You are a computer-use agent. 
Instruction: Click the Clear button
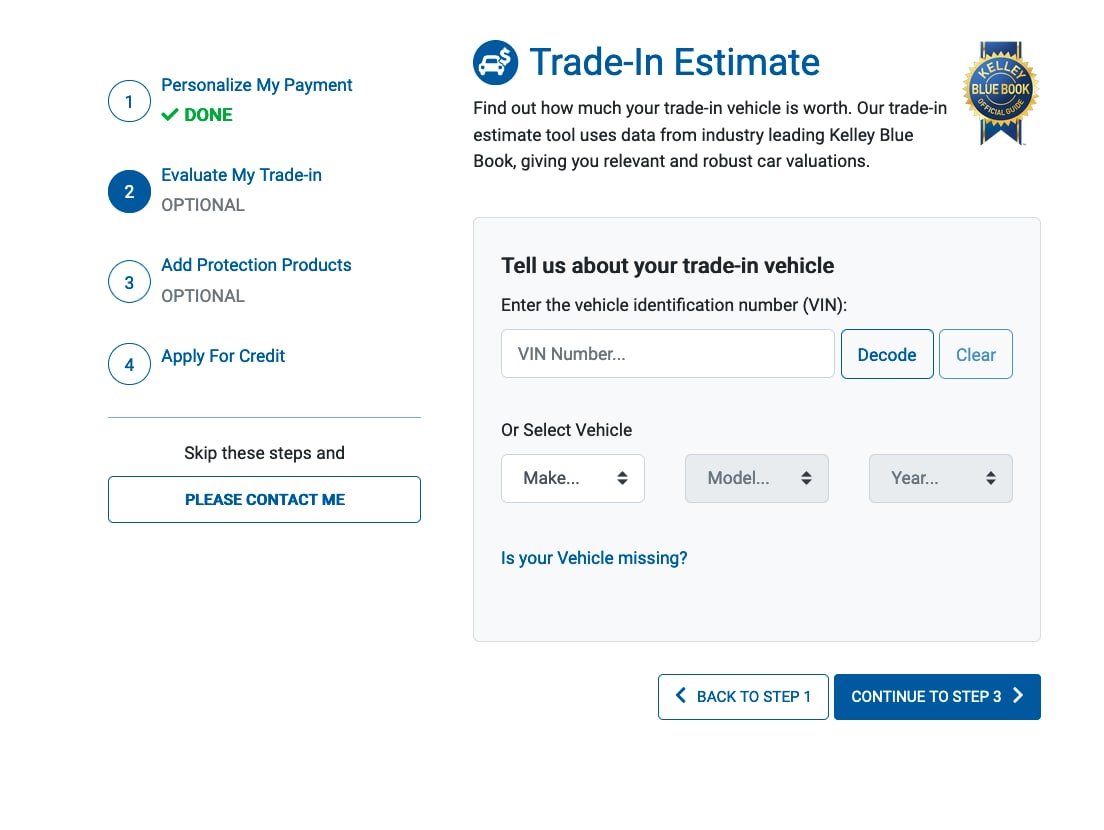point(976,354)
